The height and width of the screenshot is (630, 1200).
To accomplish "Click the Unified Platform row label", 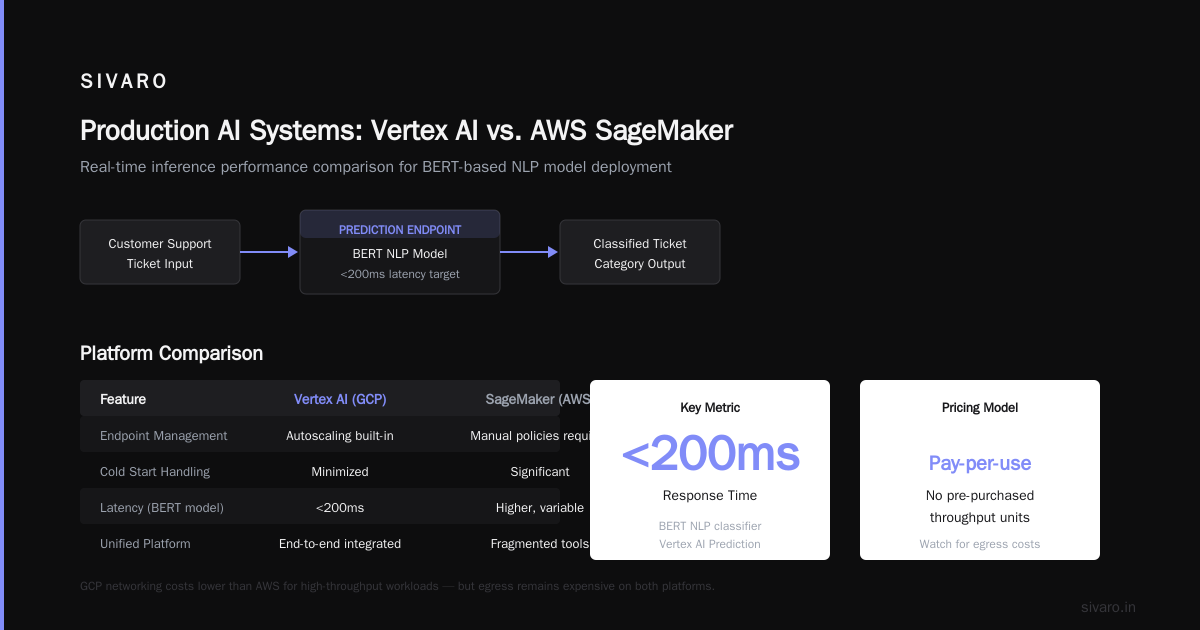I will point(145,543).
